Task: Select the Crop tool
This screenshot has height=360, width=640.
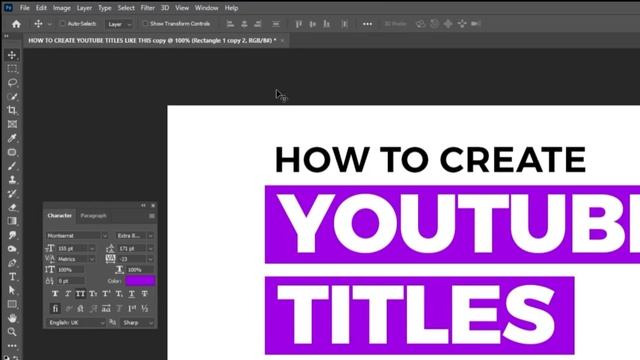Action: 12,110
